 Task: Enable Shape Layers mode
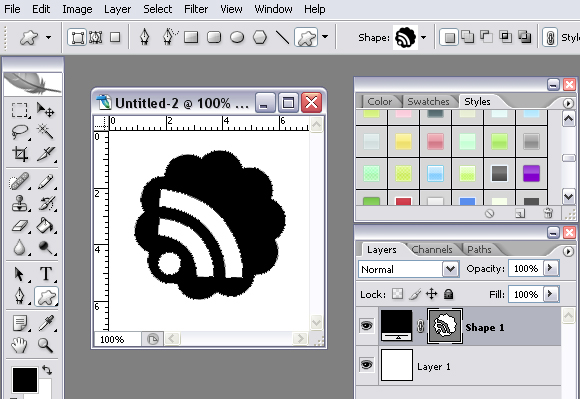coord(77,37)
